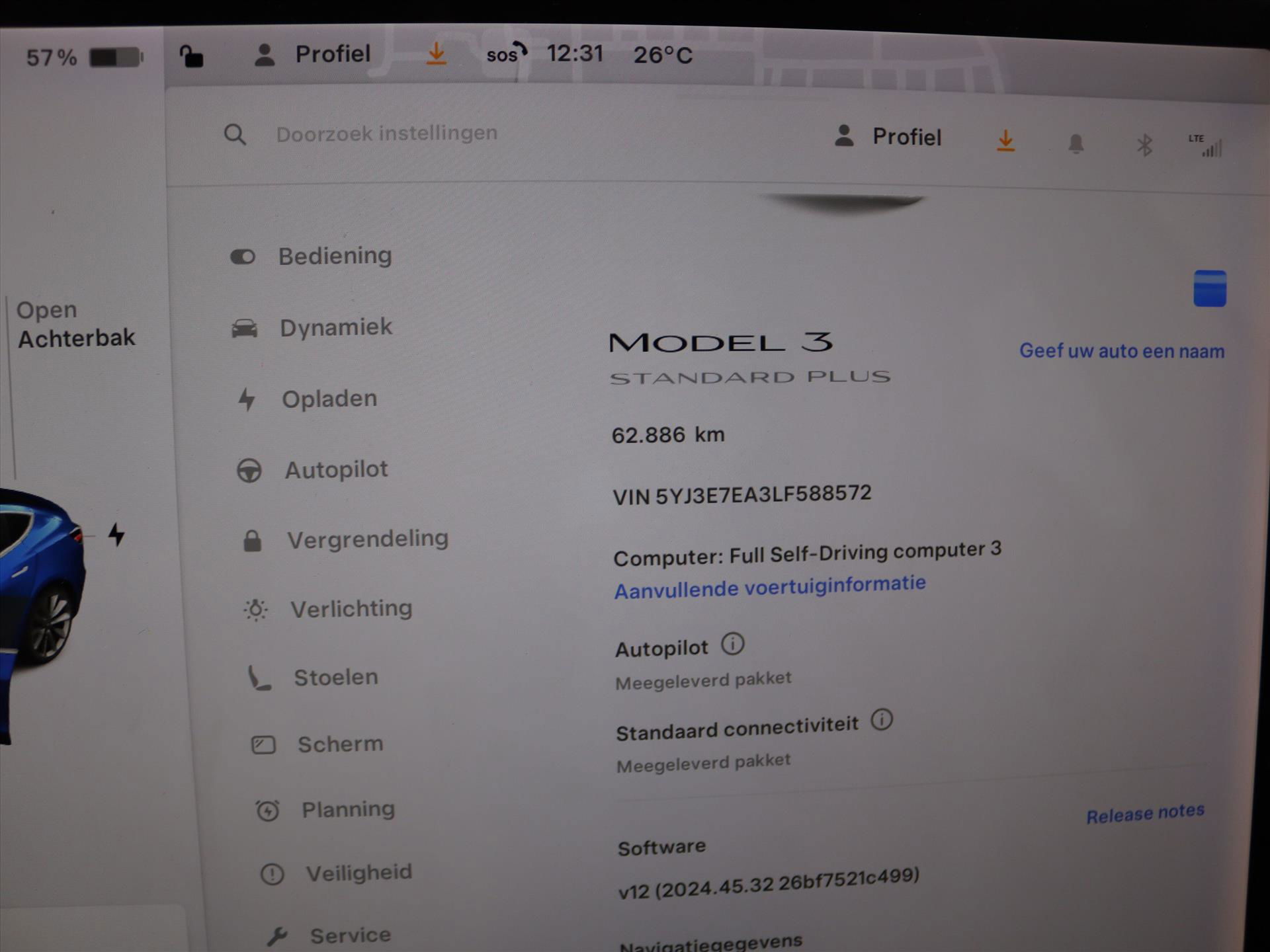Open the Release notes link
This screenshot has width=1270, height=952.
coord(1145,813)
